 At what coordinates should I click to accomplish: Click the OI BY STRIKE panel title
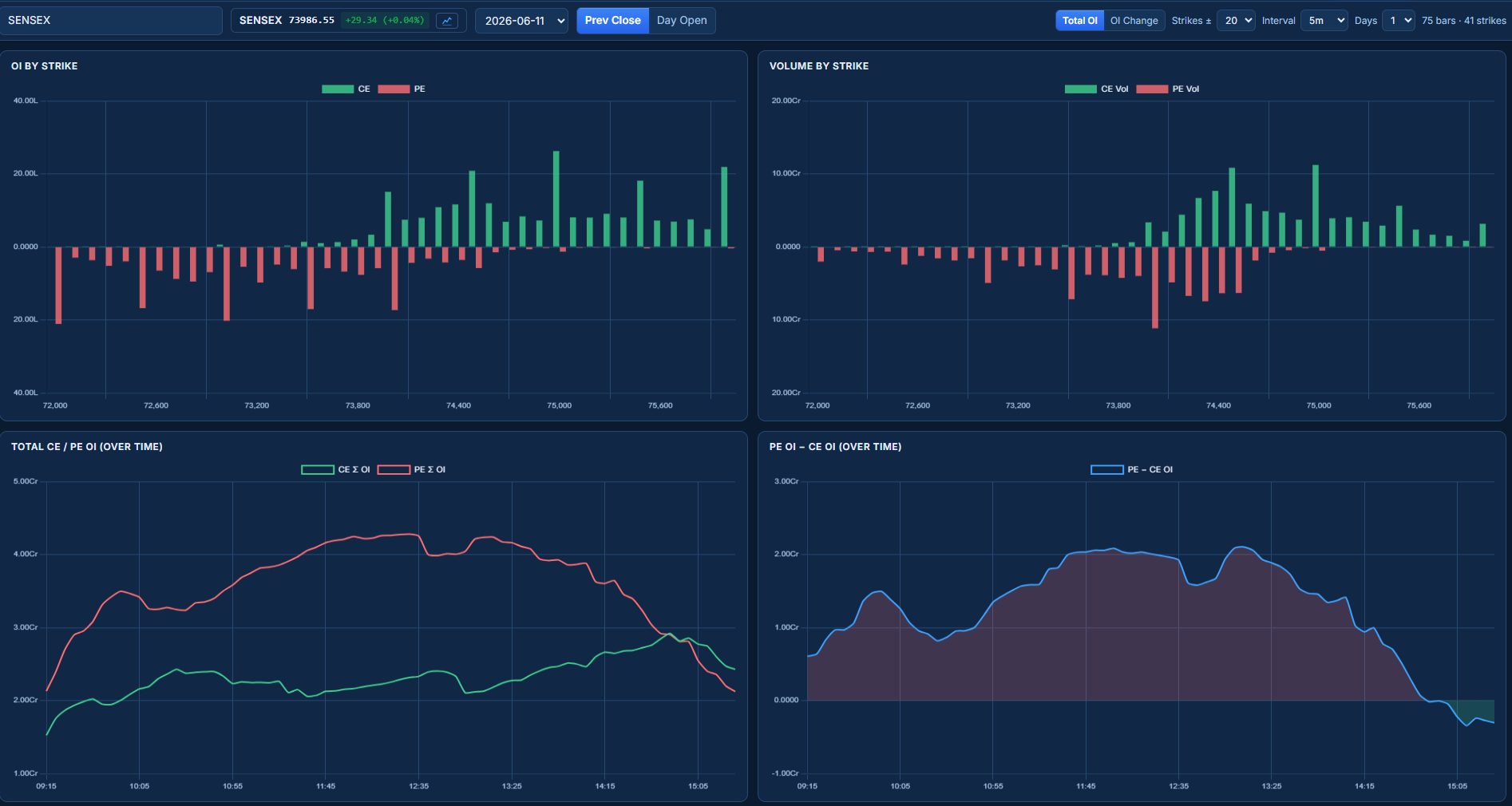click(45, 66)
